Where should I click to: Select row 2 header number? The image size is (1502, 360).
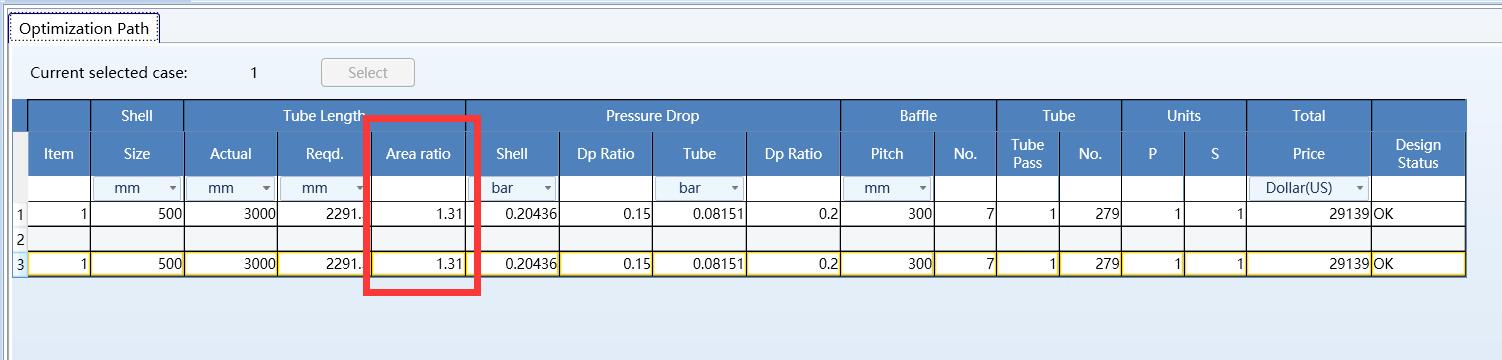(x=20, y=239)
